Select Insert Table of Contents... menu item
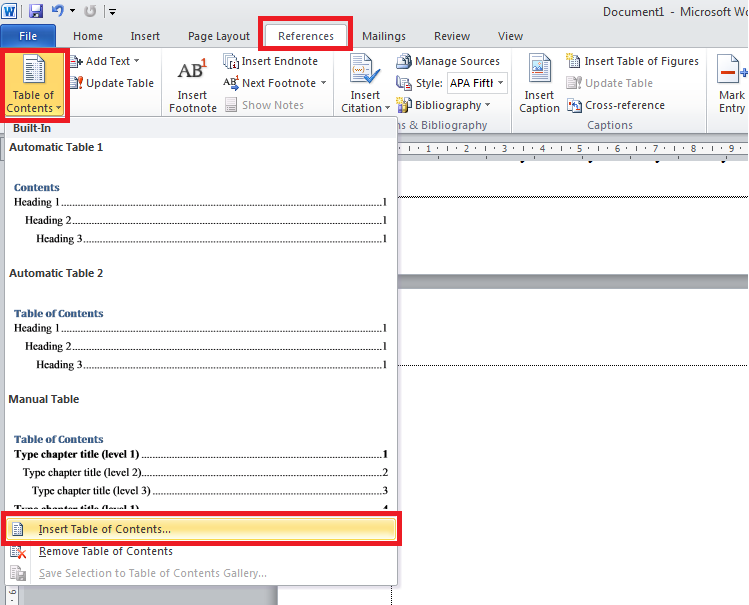This screenshot has height=605, width=749. 201,529
